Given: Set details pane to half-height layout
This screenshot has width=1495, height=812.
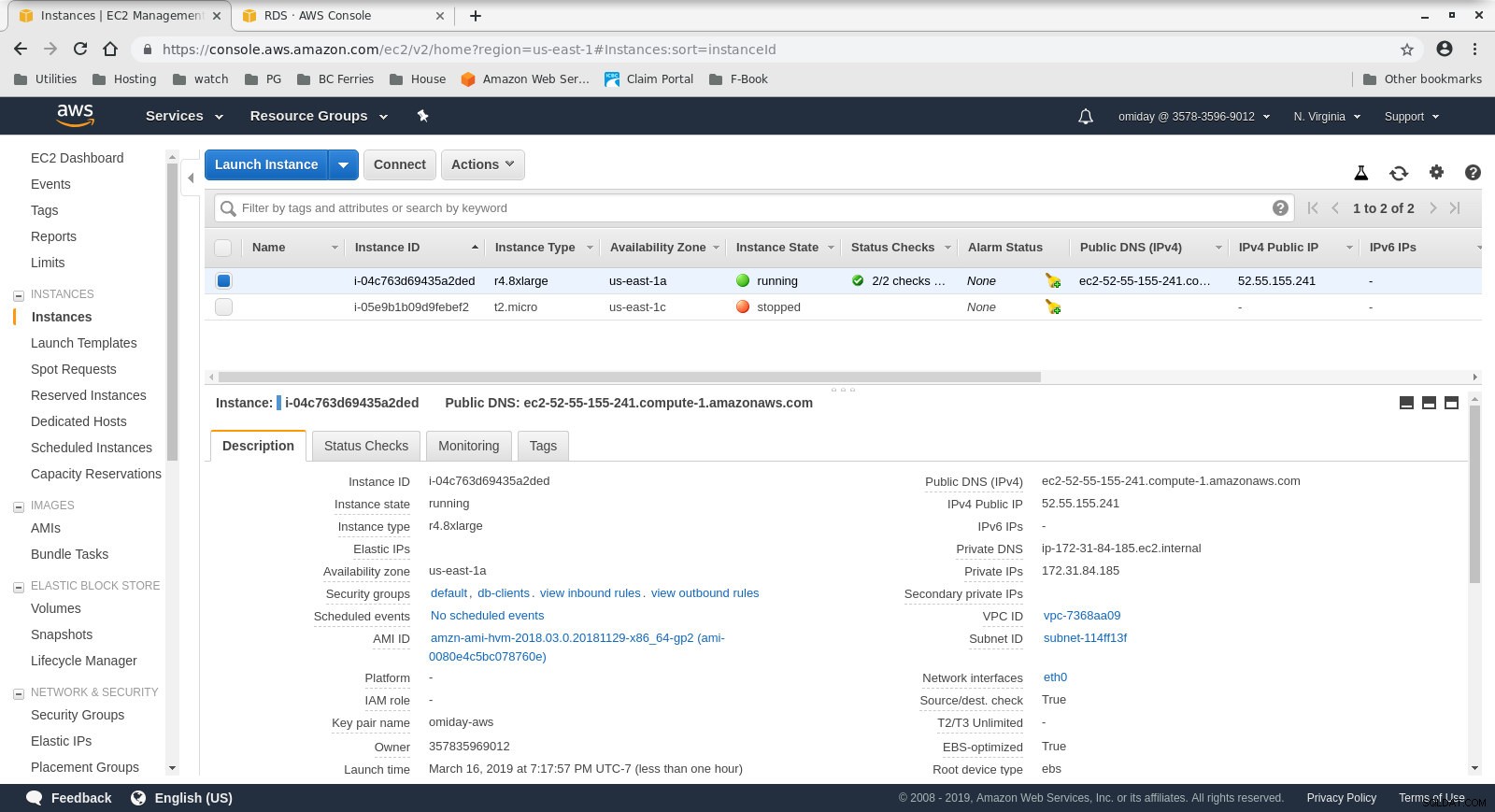Looking at the screenshot, I should pos(1429,403).
